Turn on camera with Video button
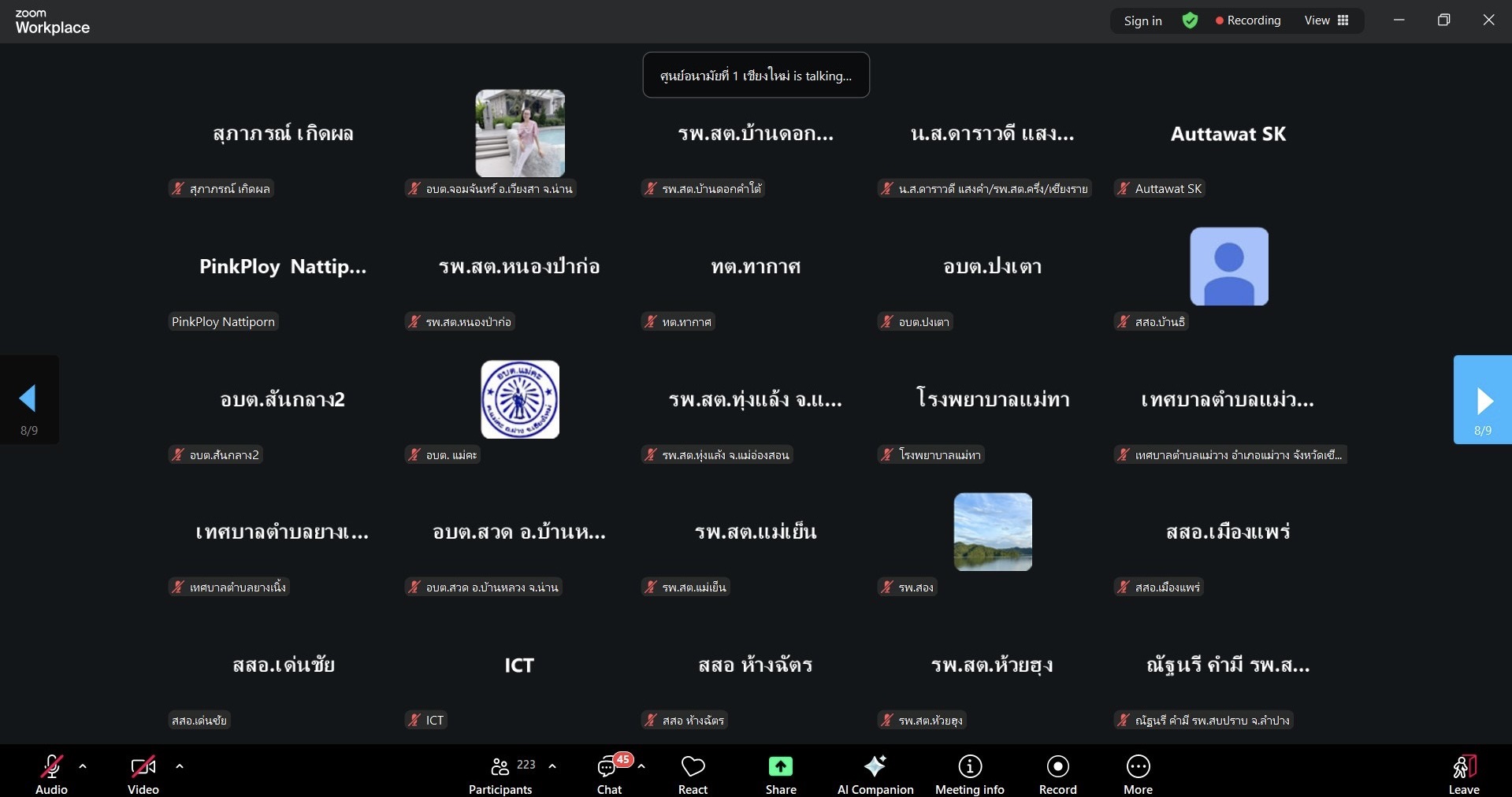The height and width of the screenshot is (797, 1512). (x=143, y=774)
